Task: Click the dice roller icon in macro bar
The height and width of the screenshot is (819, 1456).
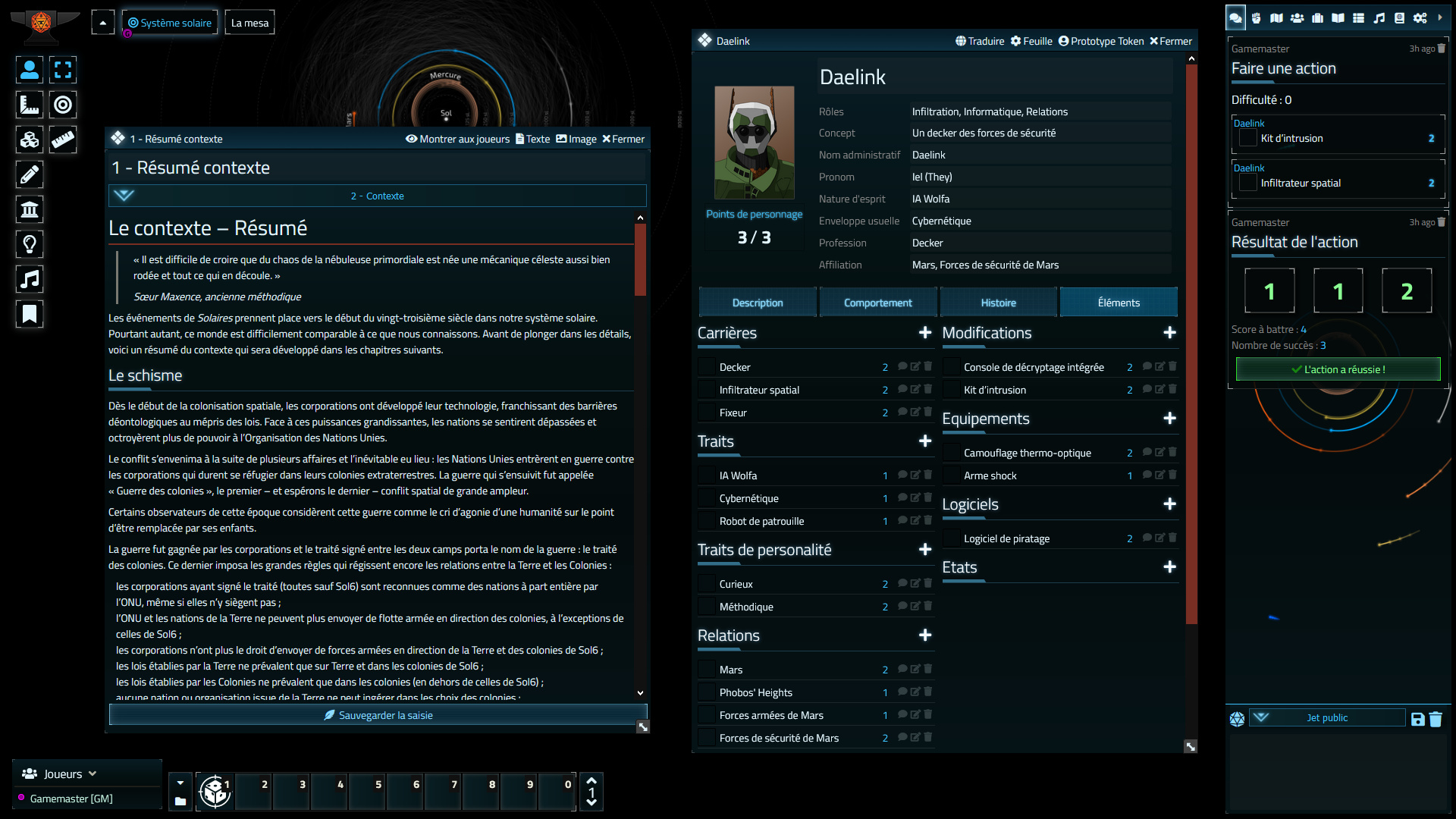Action: point(215,792)
